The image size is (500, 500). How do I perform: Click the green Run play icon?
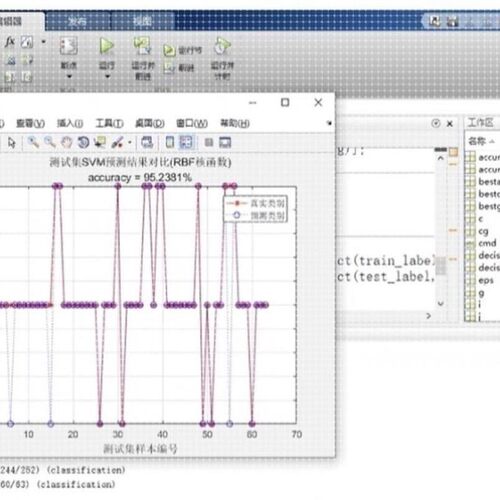(x=106, y=46)
